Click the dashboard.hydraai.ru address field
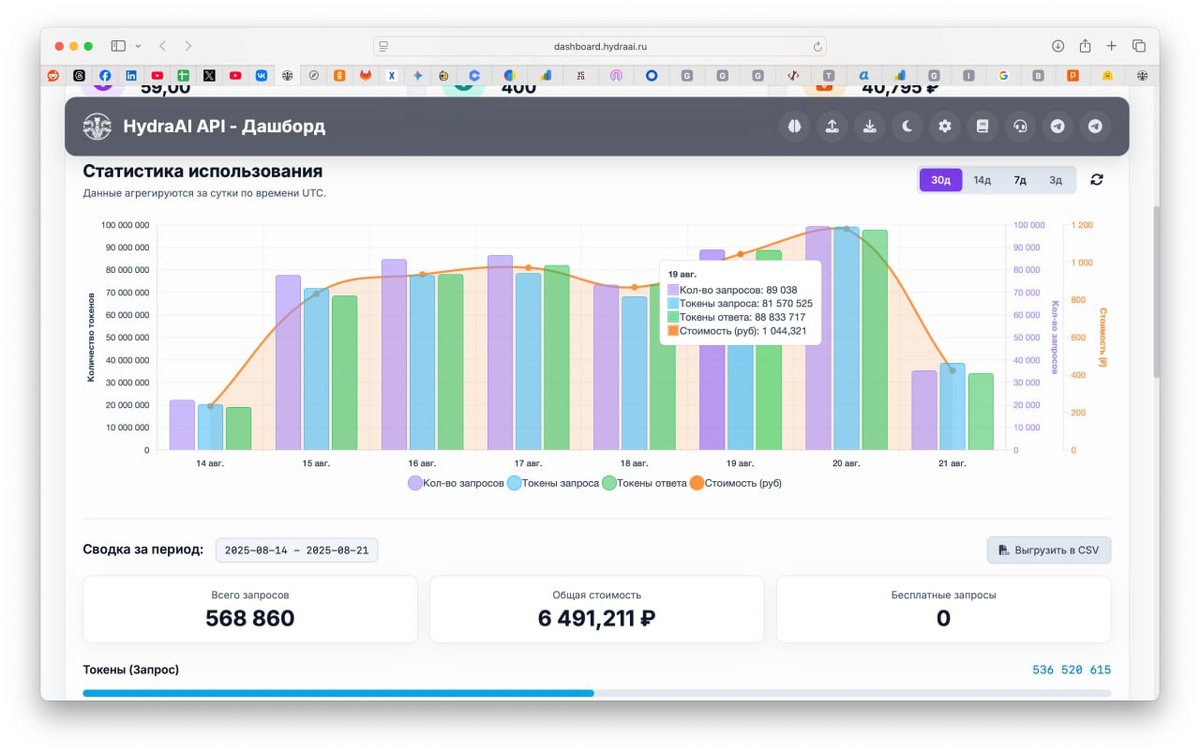 pos(600,46)
